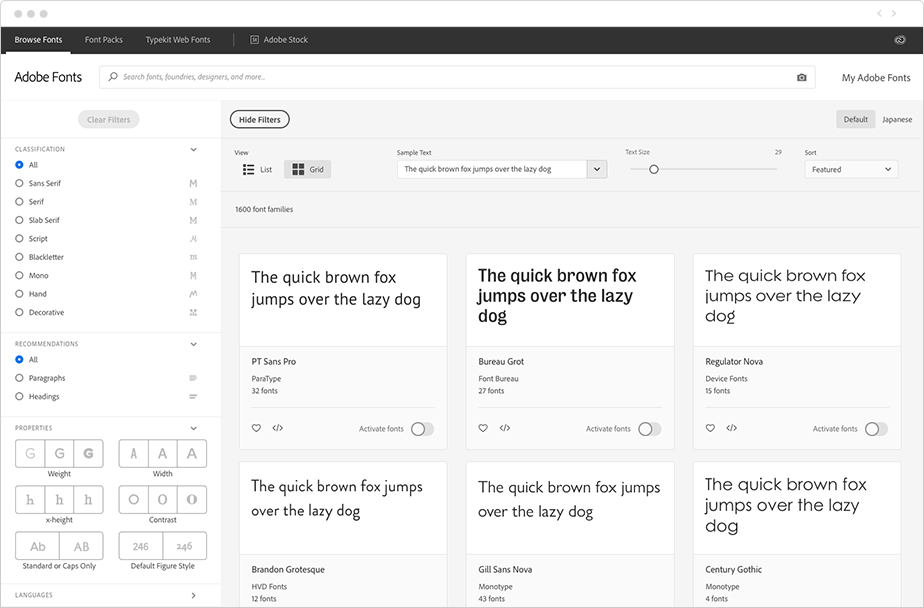Select Script classification
924x608 pixels.
click(32, 239)
